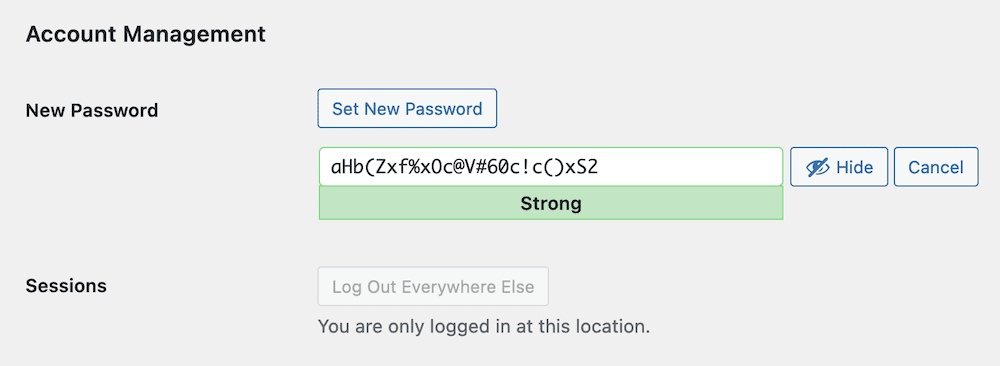Click Log Out Everywhere Else button

[433, 286]
